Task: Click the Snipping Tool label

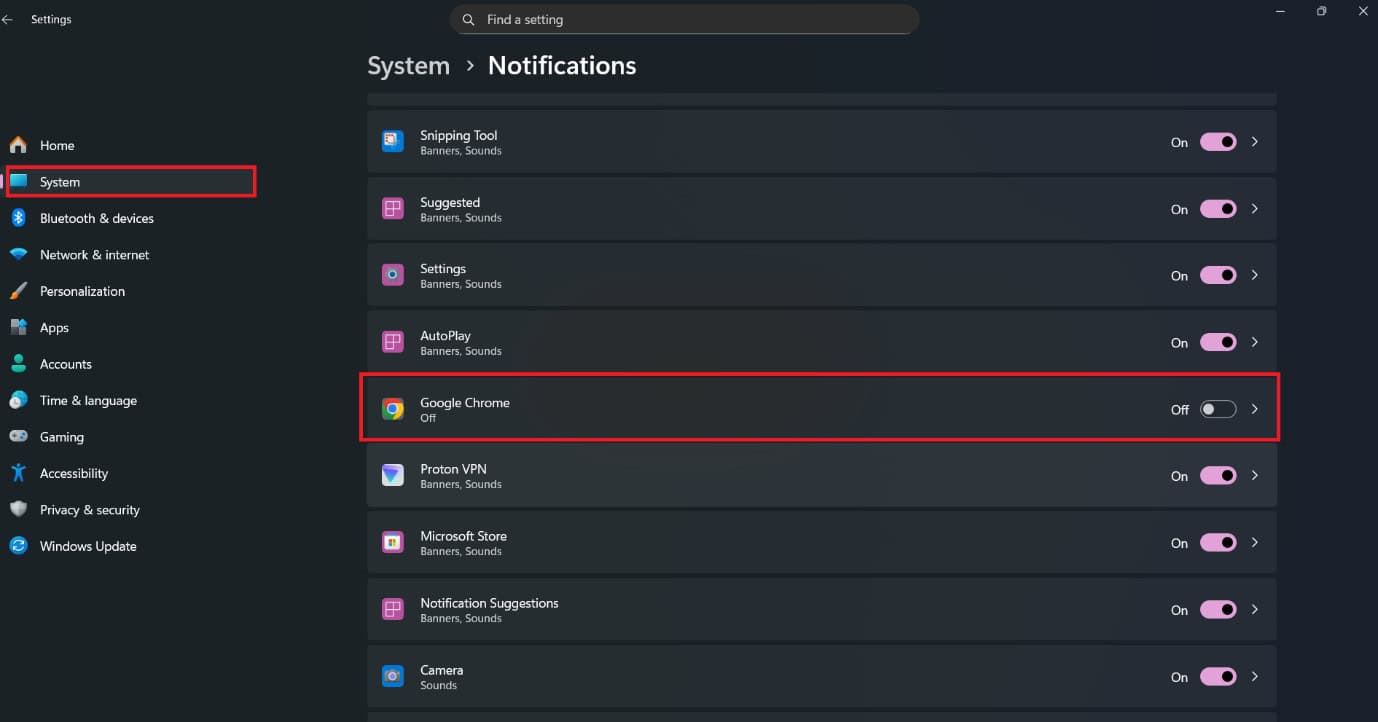Action: point(458,135)
